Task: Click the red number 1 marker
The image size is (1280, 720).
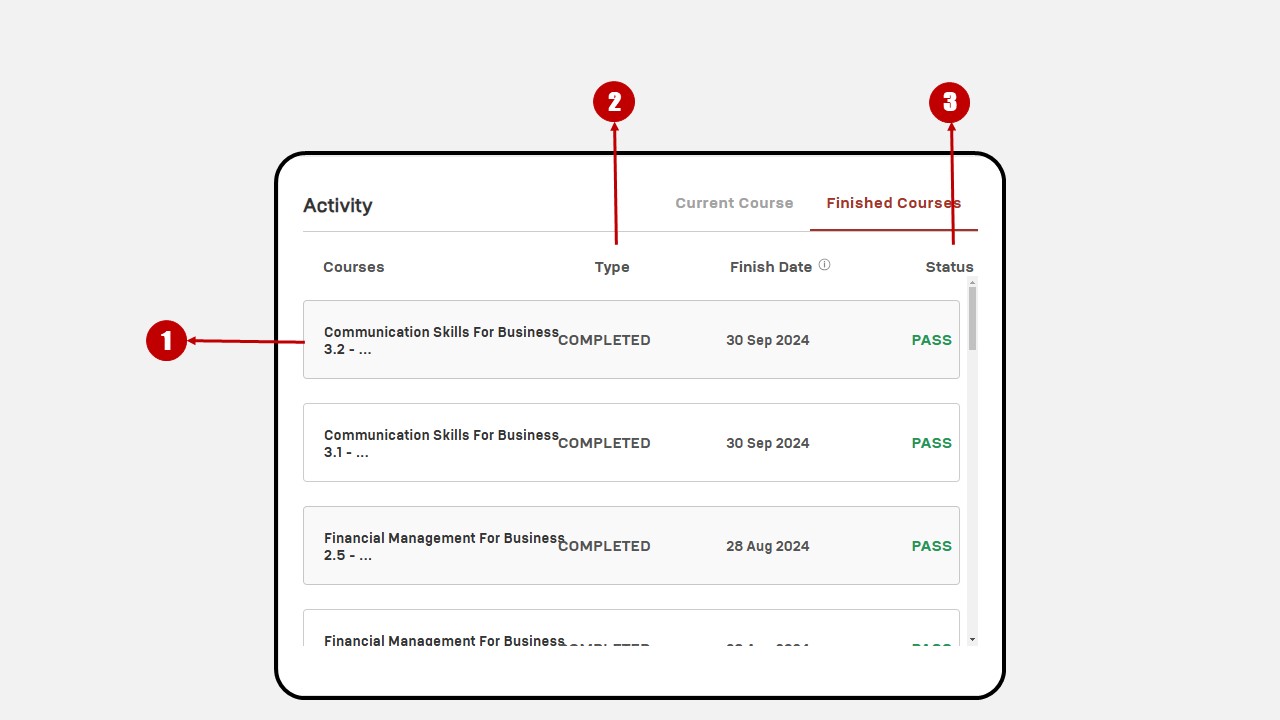Action: coord(166,341)
